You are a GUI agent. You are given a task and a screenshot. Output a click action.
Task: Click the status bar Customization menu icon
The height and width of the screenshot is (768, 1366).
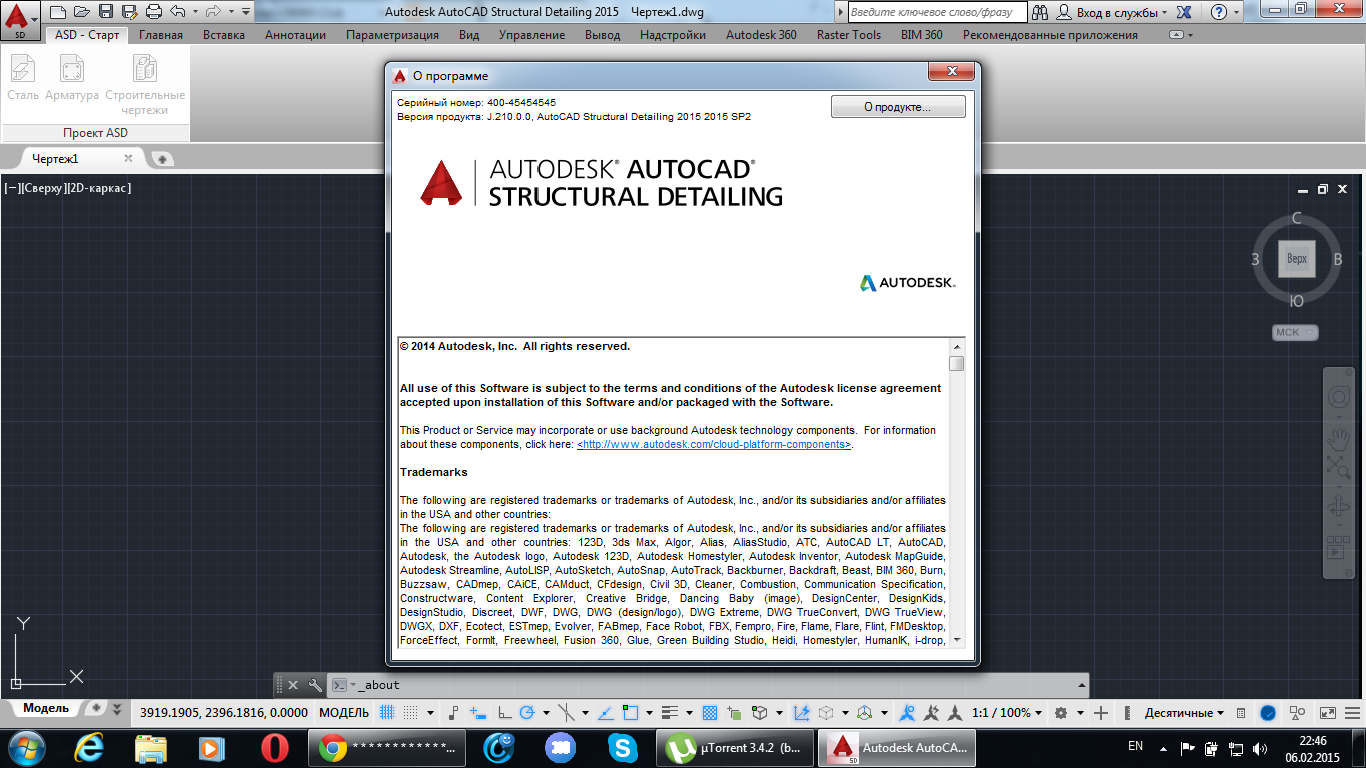click(x=1353, y=713)
